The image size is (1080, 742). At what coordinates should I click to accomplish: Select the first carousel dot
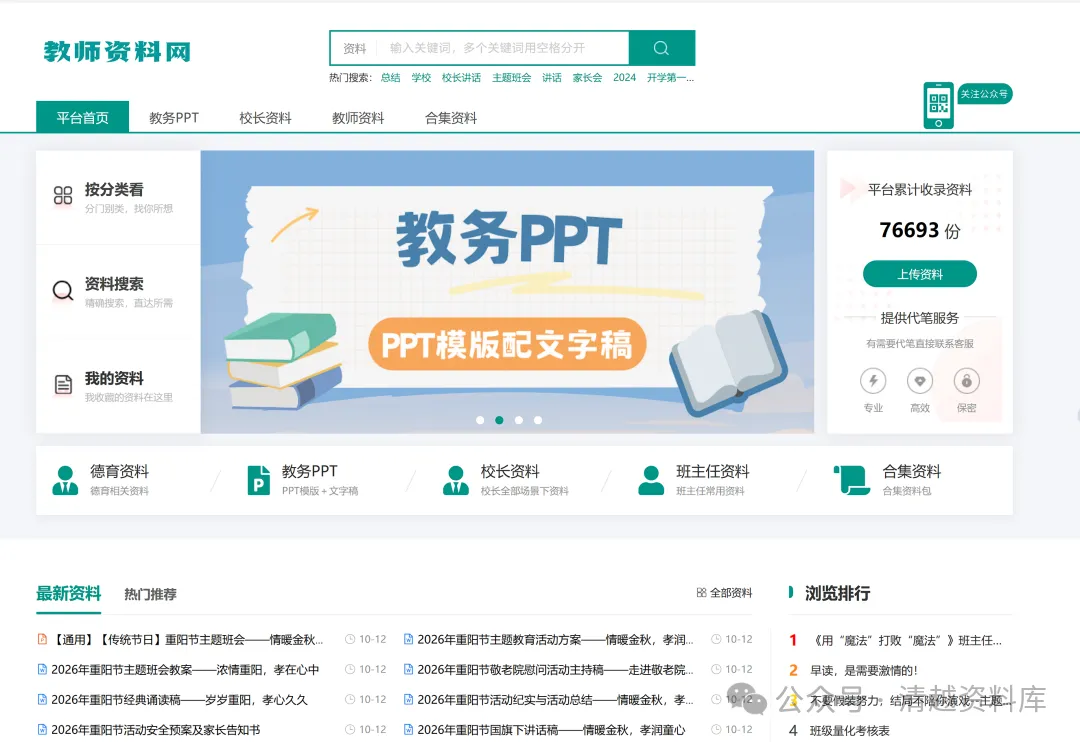480,420
